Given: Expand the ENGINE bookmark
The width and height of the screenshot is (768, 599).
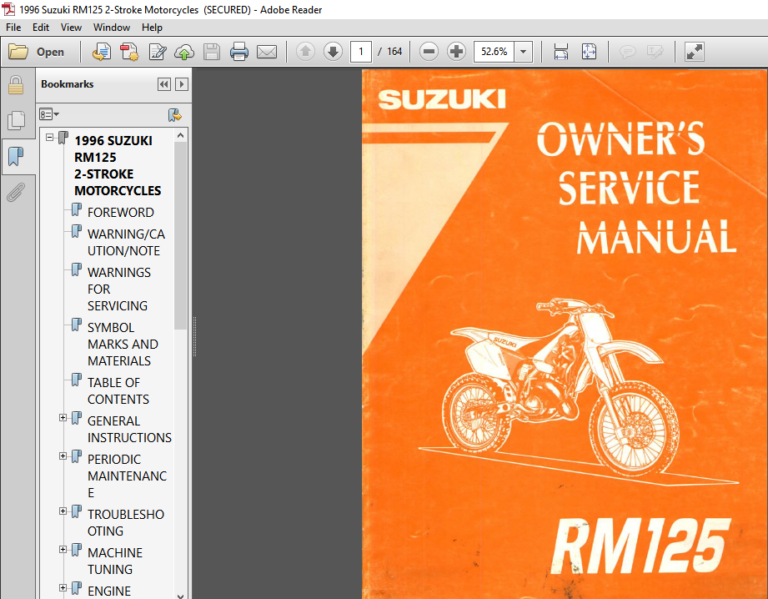Looking at the screenshot, I should [x=63, y=588].
